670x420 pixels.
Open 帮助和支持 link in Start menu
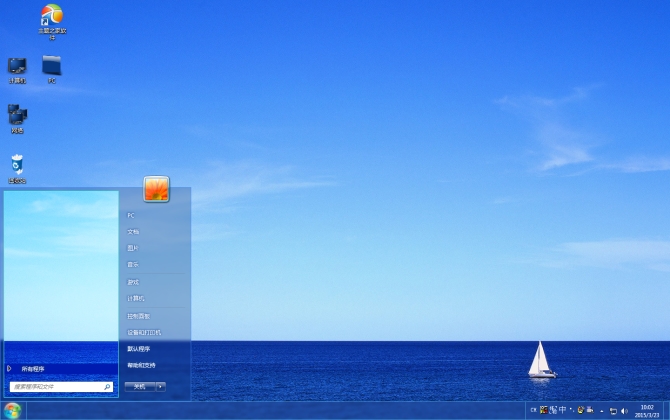(141, 365)
